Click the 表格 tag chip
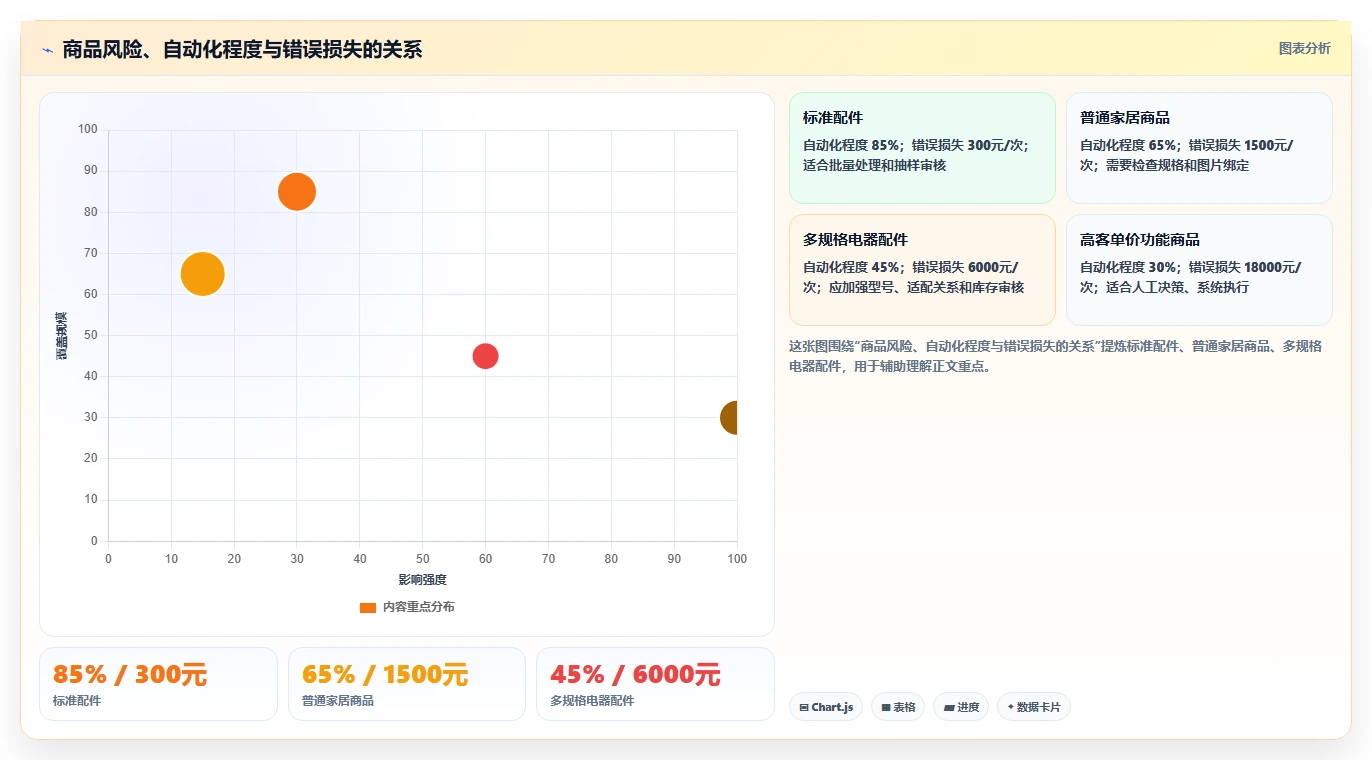Image resolution: width=1372 pixels, height=760 pixels. click(x=898, y=707)
